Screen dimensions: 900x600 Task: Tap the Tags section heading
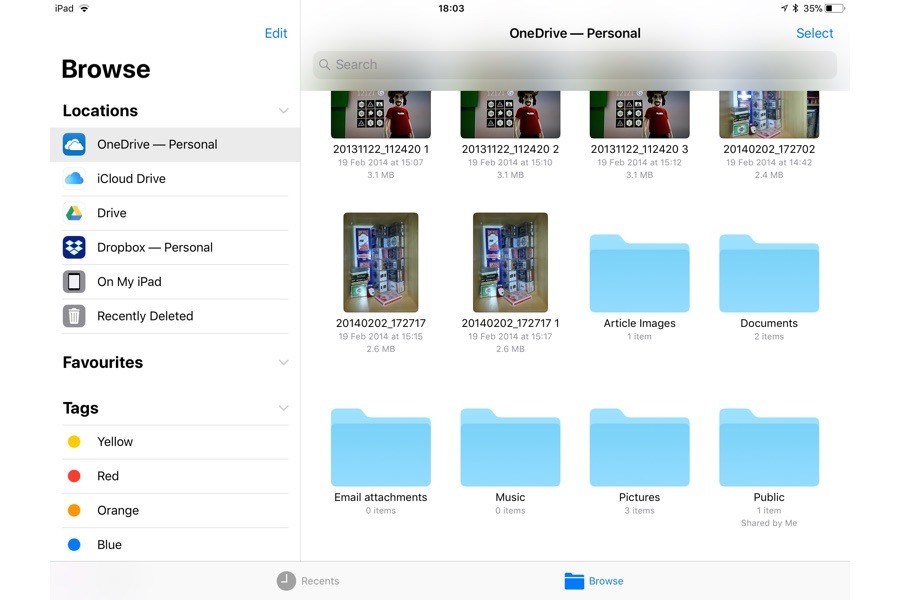point(80,408)
